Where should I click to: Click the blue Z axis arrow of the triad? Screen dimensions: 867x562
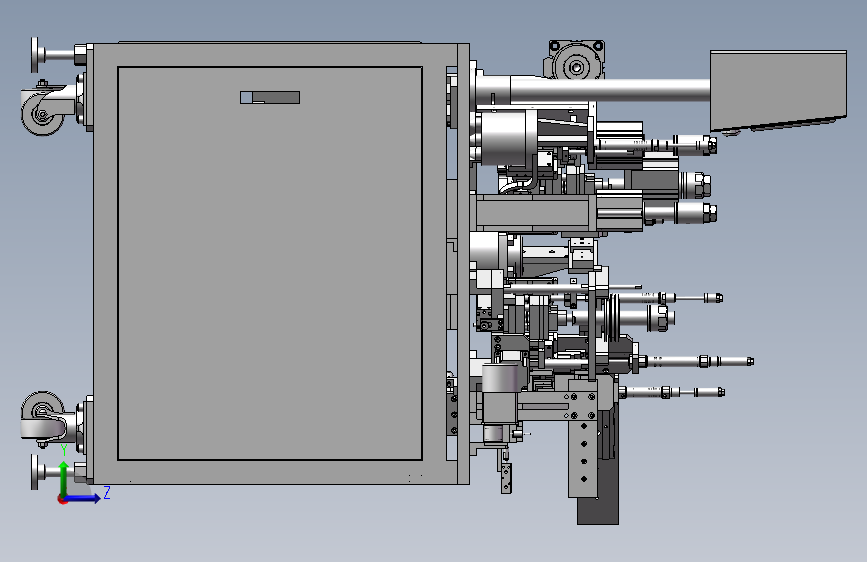(83, 498)
